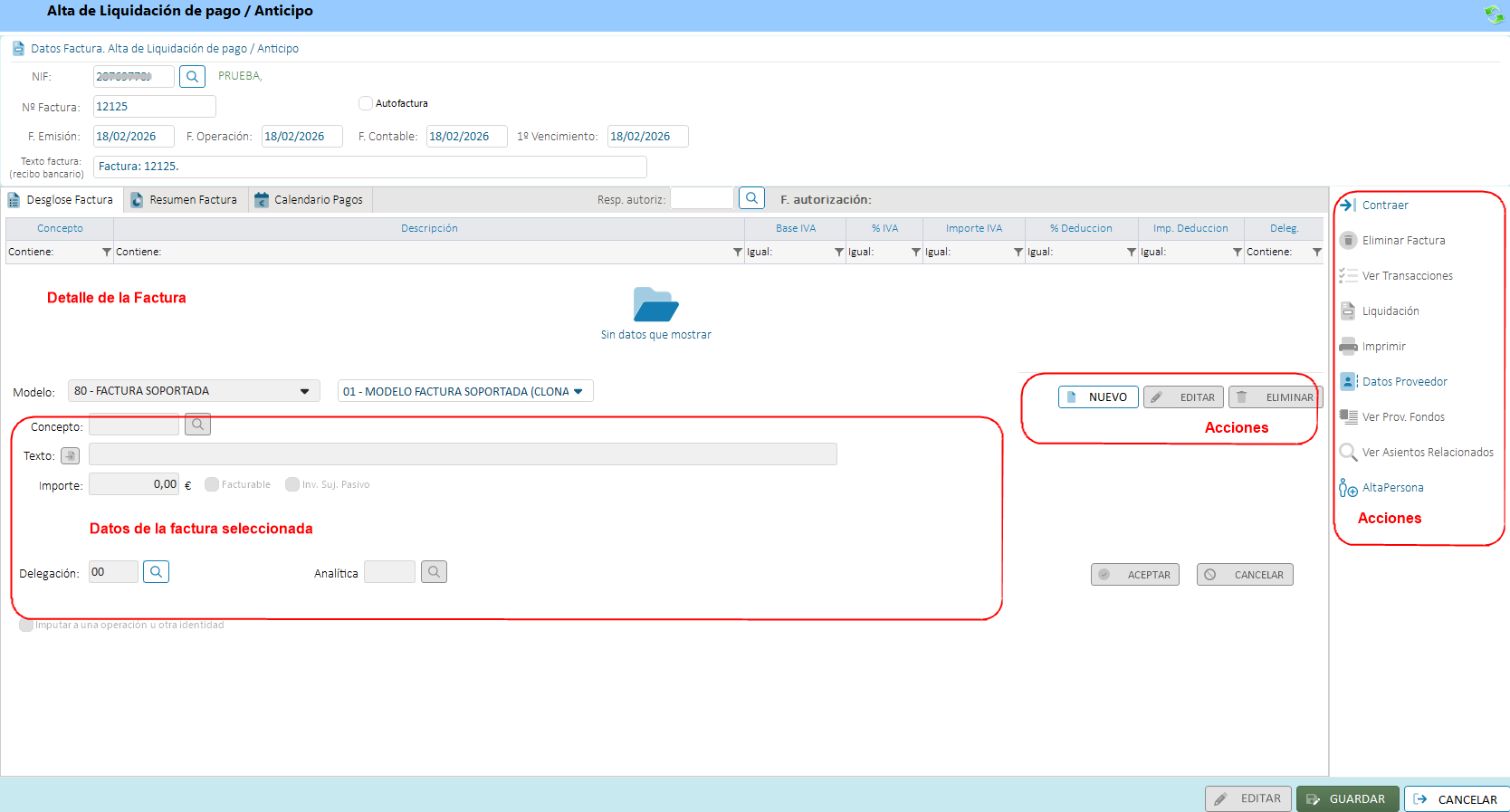Screen dimensions: 1510x812
Task: Open the Datos Proveedor contact icon
Action: (x=1348, y=382)
